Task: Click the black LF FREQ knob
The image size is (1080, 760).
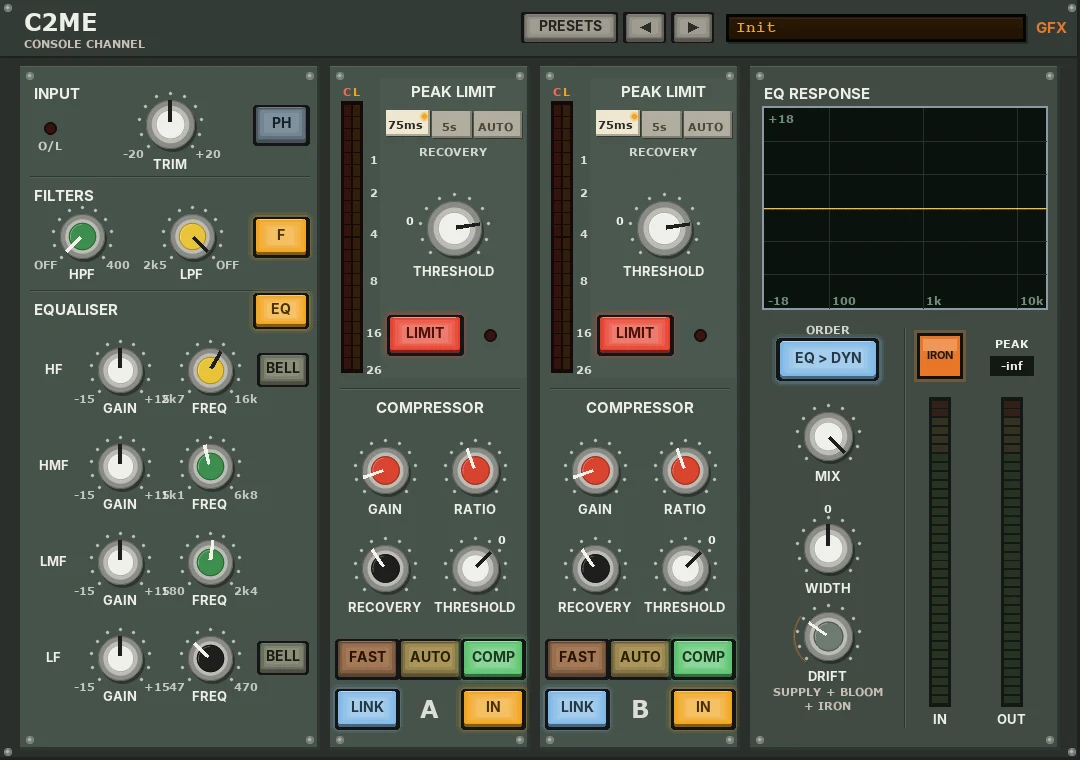Action: 210,658
